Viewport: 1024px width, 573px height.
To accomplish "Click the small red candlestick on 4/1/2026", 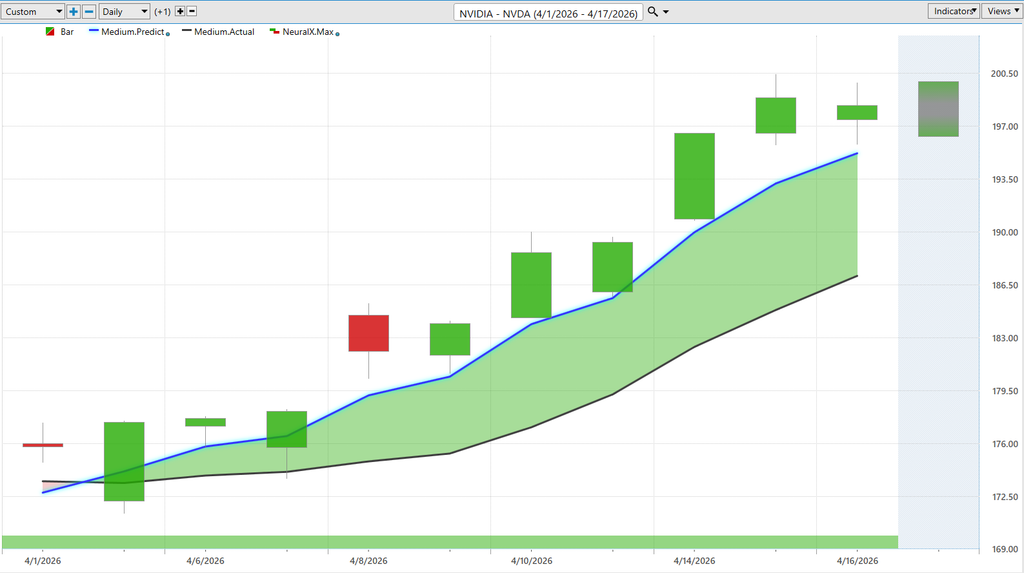I will pos(43,445).
